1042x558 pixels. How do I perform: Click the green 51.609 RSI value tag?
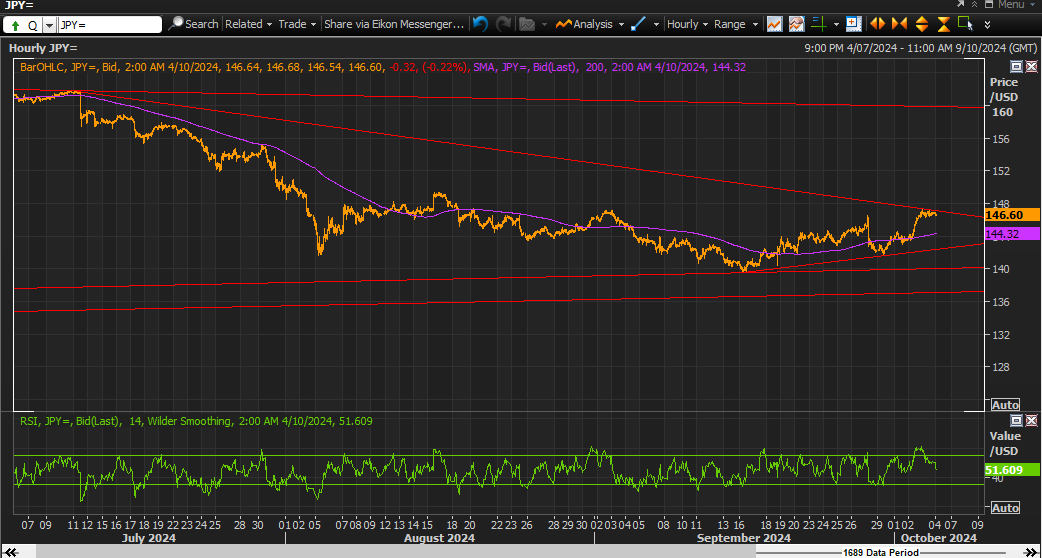click(x=1011, y=470)
